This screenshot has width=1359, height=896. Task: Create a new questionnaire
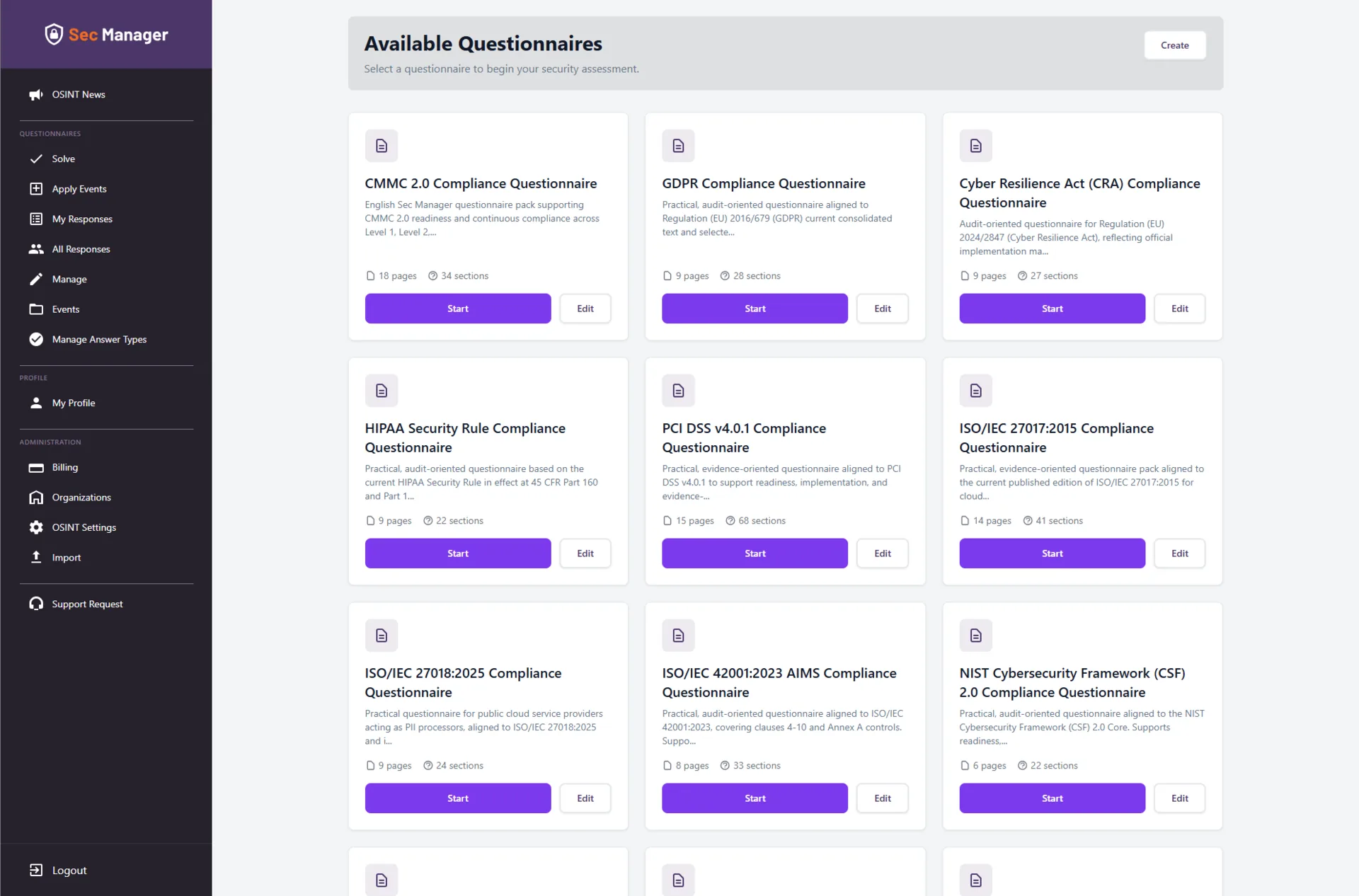(x=1174, y=45)
